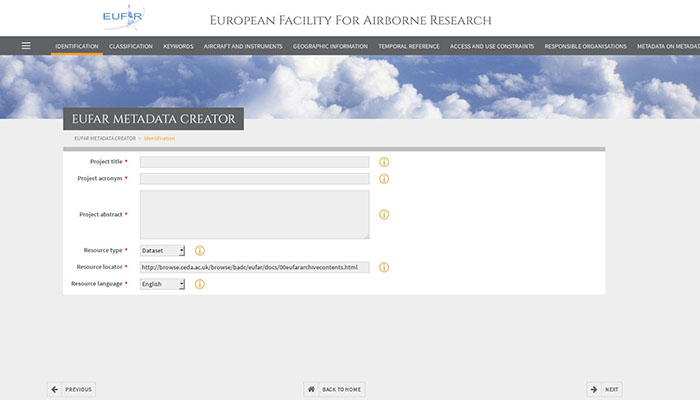Switch to the Classification tab
The height and width of the screenshot is (400, 700).
coord(130,46)
